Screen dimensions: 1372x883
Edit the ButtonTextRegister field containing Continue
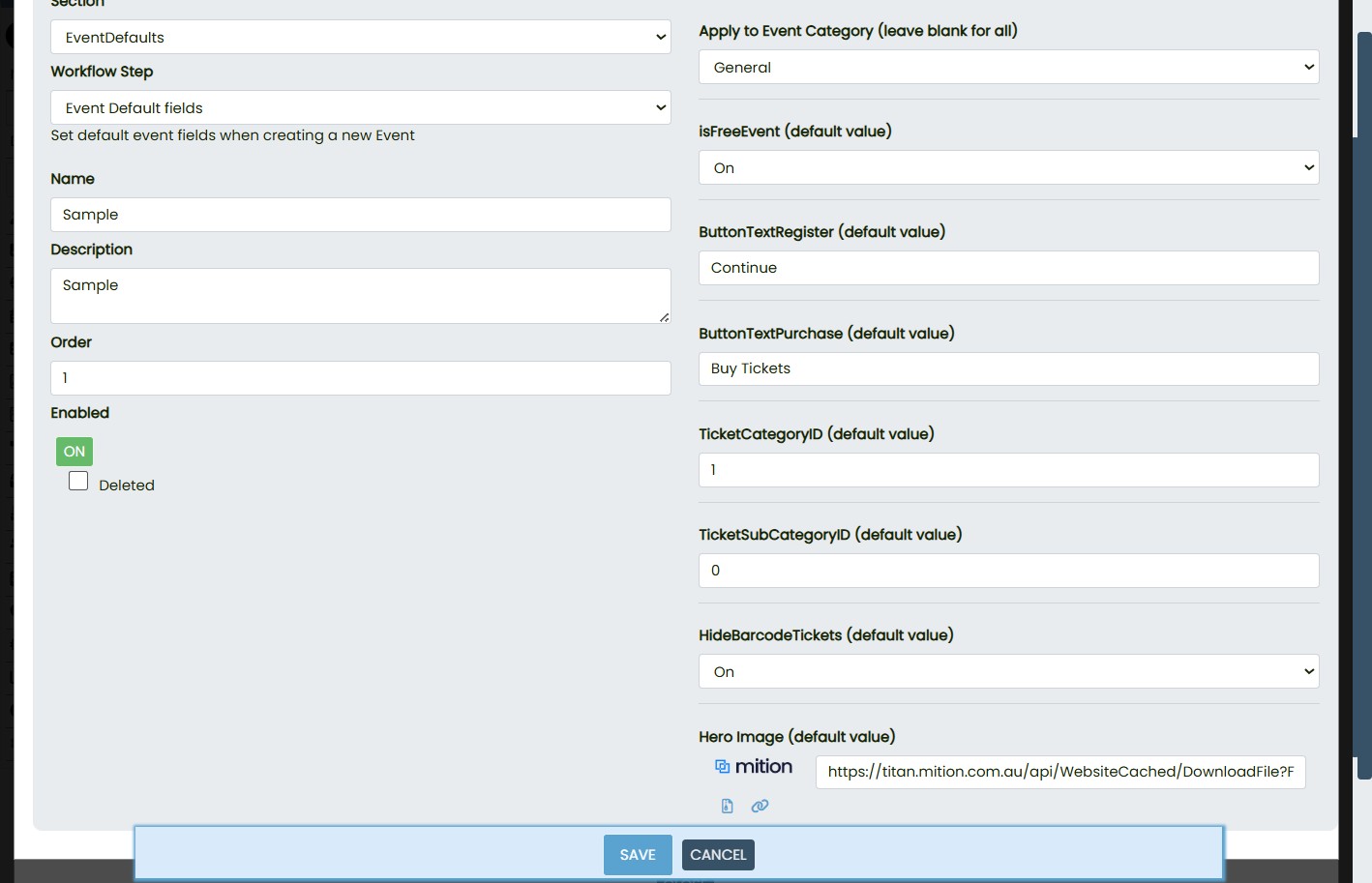click(1008, 268)
